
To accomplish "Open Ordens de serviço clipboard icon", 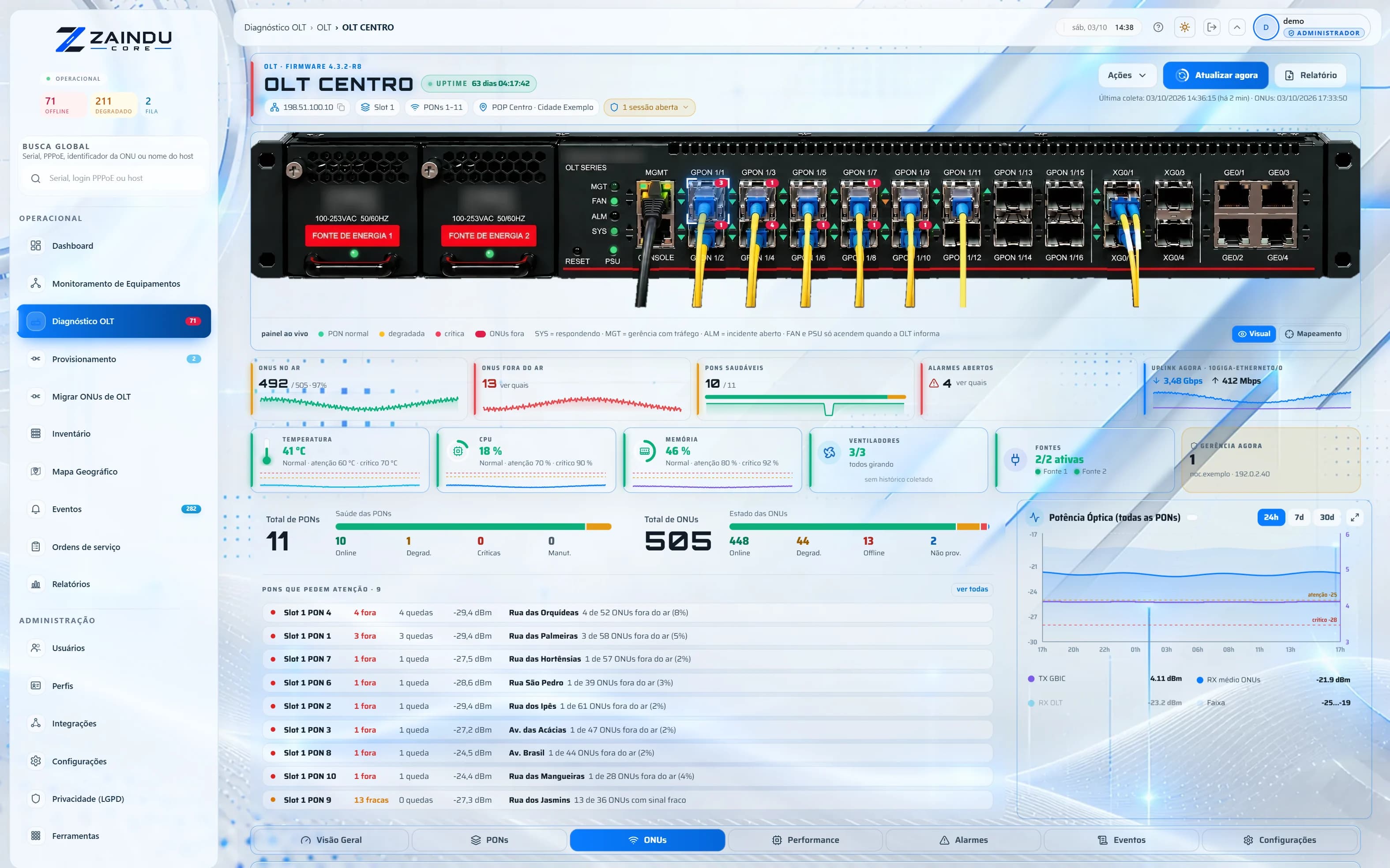I will [36, 546].
